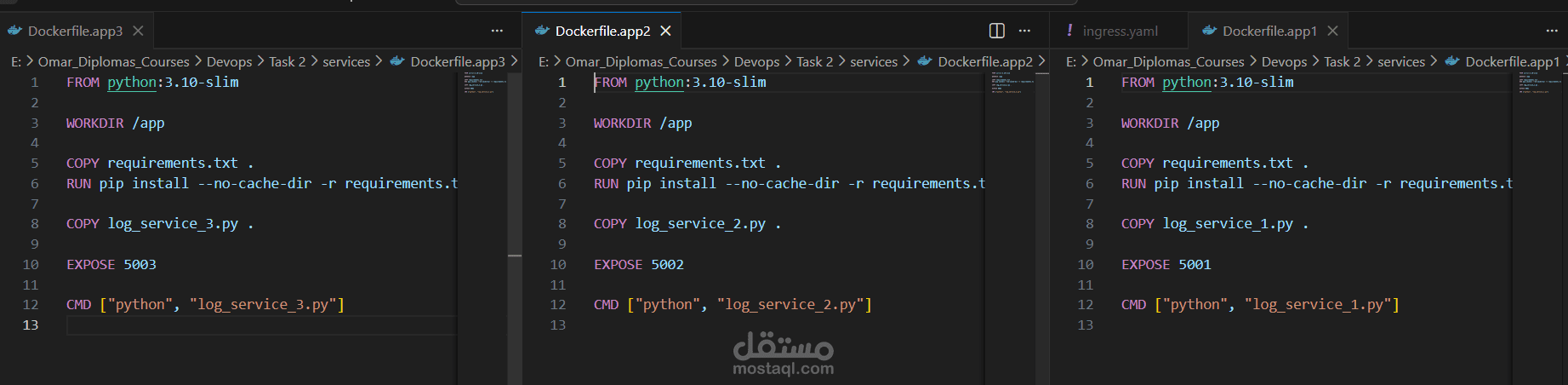Click 'Omar_Diplomas_Courses' breadcrumb in left pane

click(113, 61)
